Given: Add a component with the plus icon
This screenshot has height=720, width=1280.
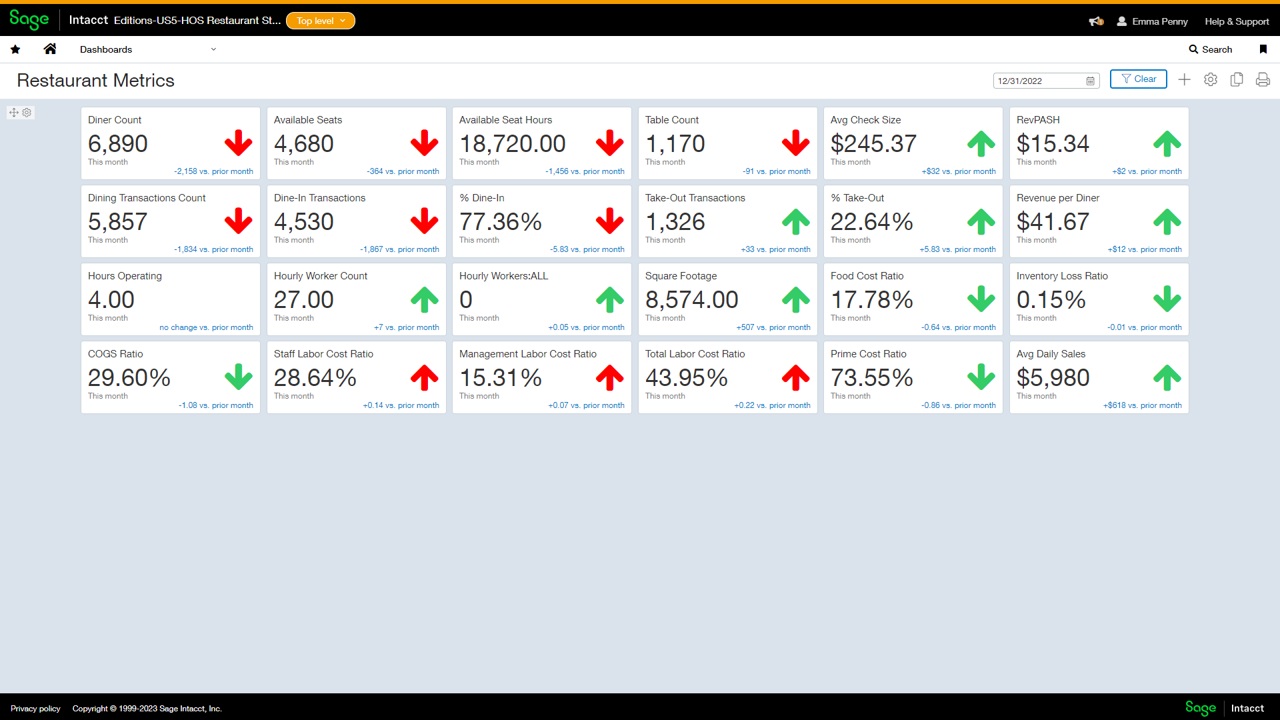Looking at the screenshot, I should pos(1184,80).
